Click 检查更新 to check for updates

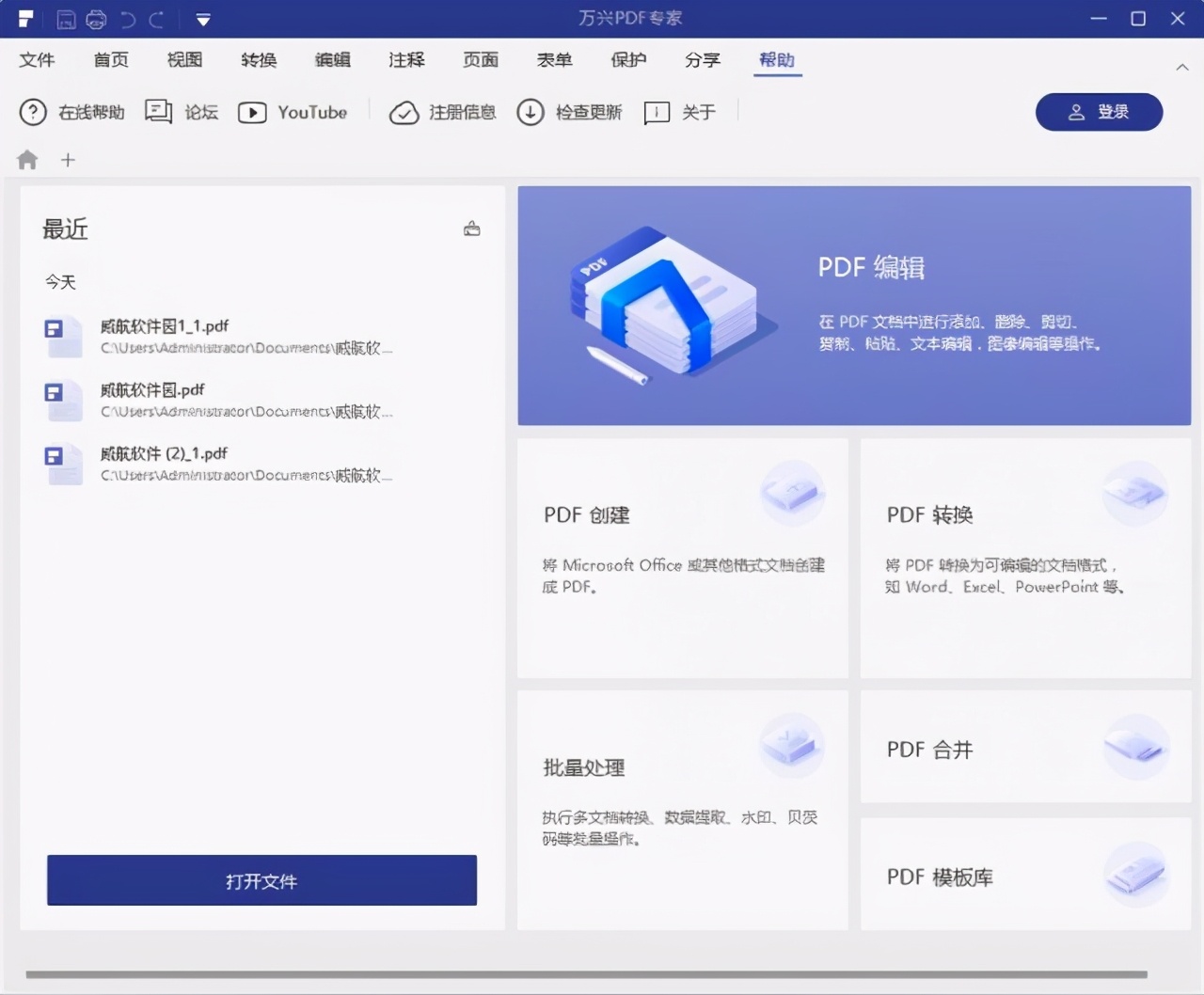point(569,112)
